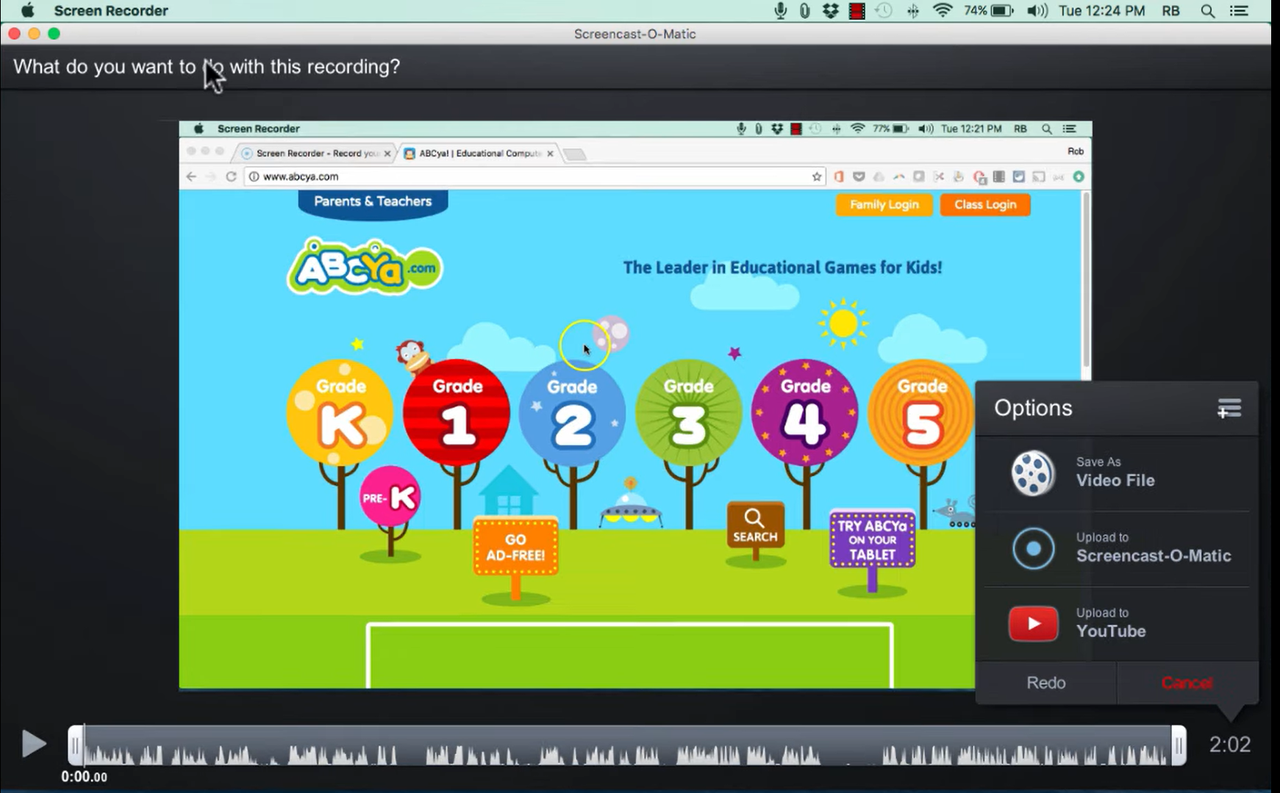1280x793 pixels.
Task: Click the red YouTube upload icon
Action: click(1033, 623)
